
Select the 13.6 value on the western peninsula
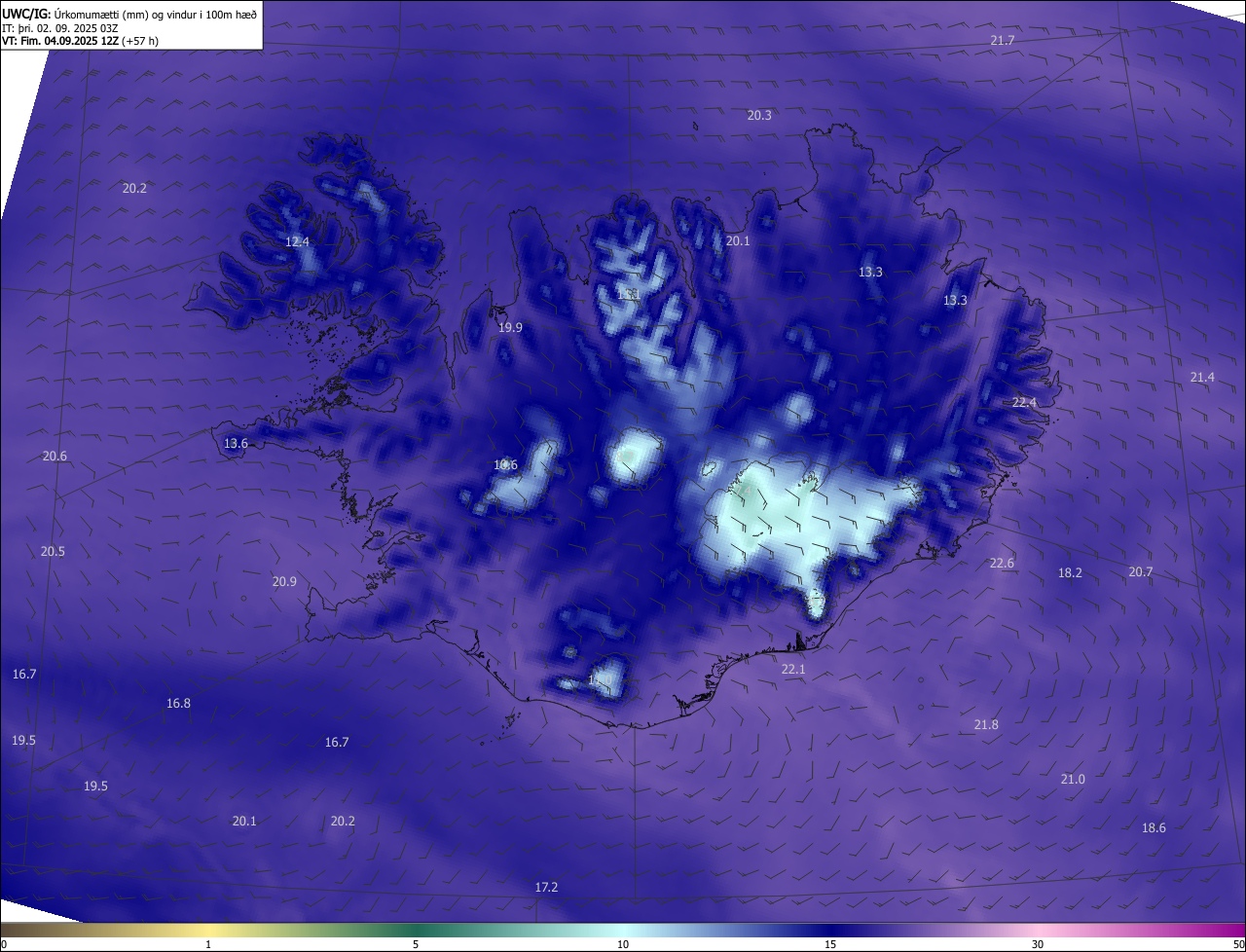(236, 443)
